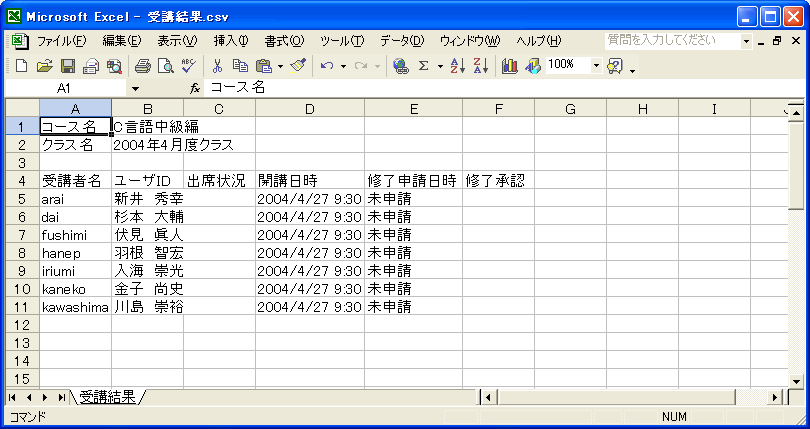810x429 pixels.
Task: Expand the Paste options dropdown arrow
Action: (x=281, y=66)
